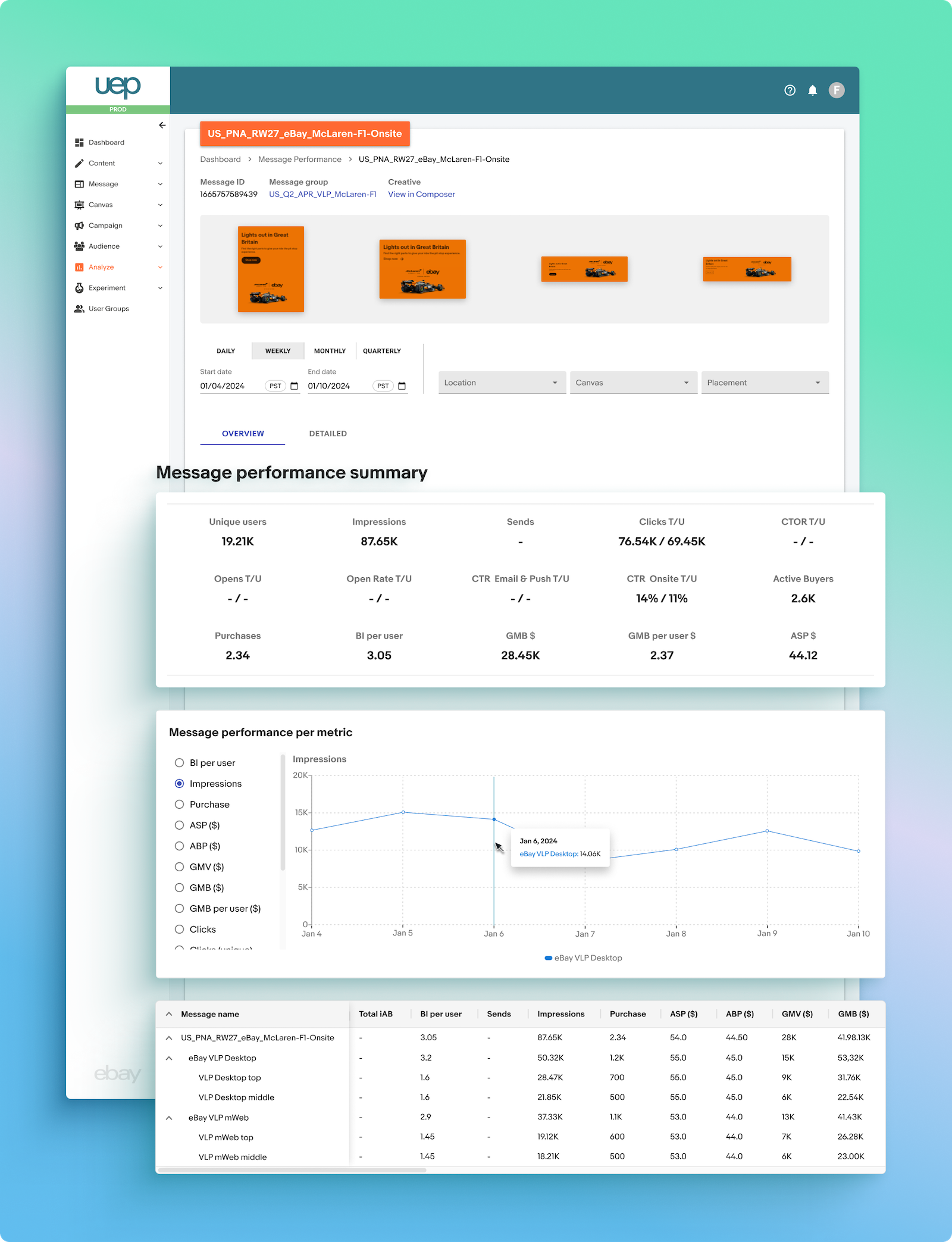The height and width of the screenshot is (1242, 952).
Task: Click the Experiment flask icon
Action: coord(79,288)
